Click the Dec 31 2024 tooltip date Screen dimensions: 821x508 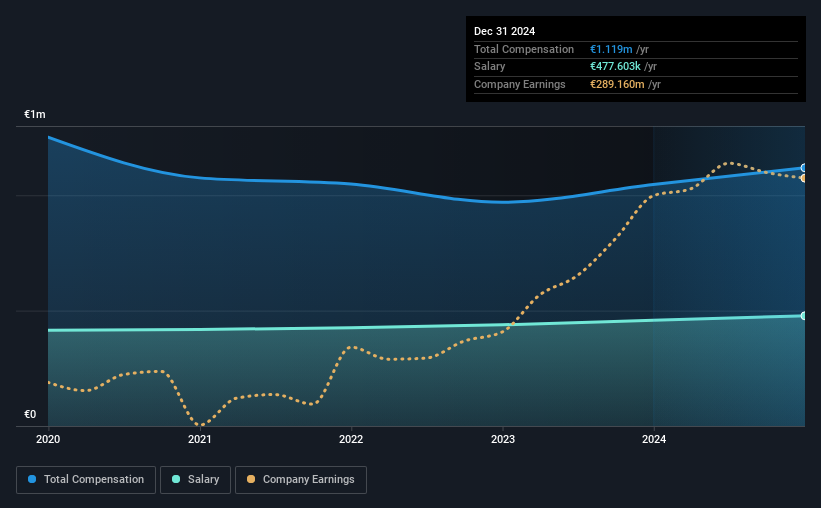(x=504, y=31)
